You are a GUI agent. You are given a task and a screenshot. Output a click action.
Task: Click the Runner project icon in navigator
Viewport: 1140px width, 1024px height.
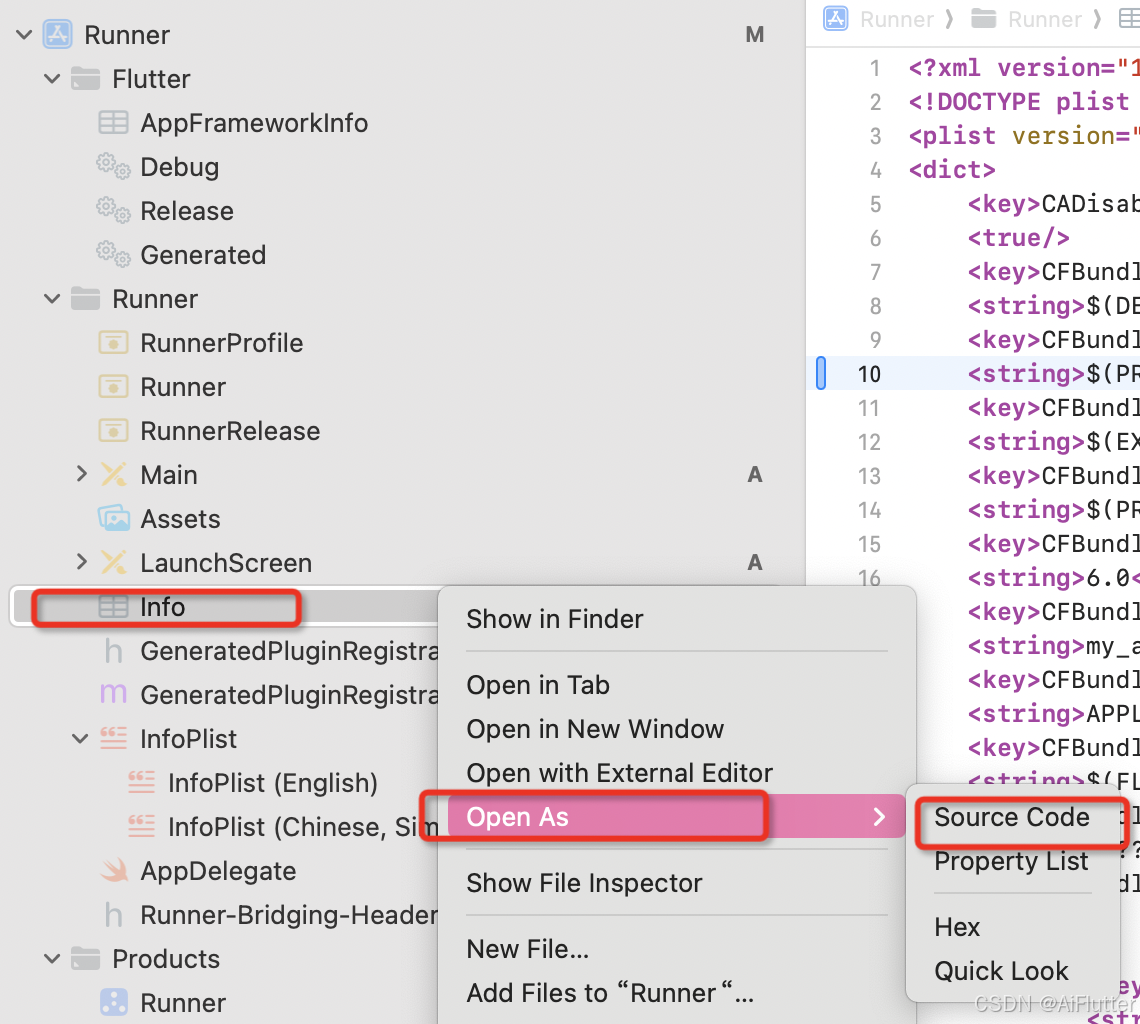tap(57, 34)
